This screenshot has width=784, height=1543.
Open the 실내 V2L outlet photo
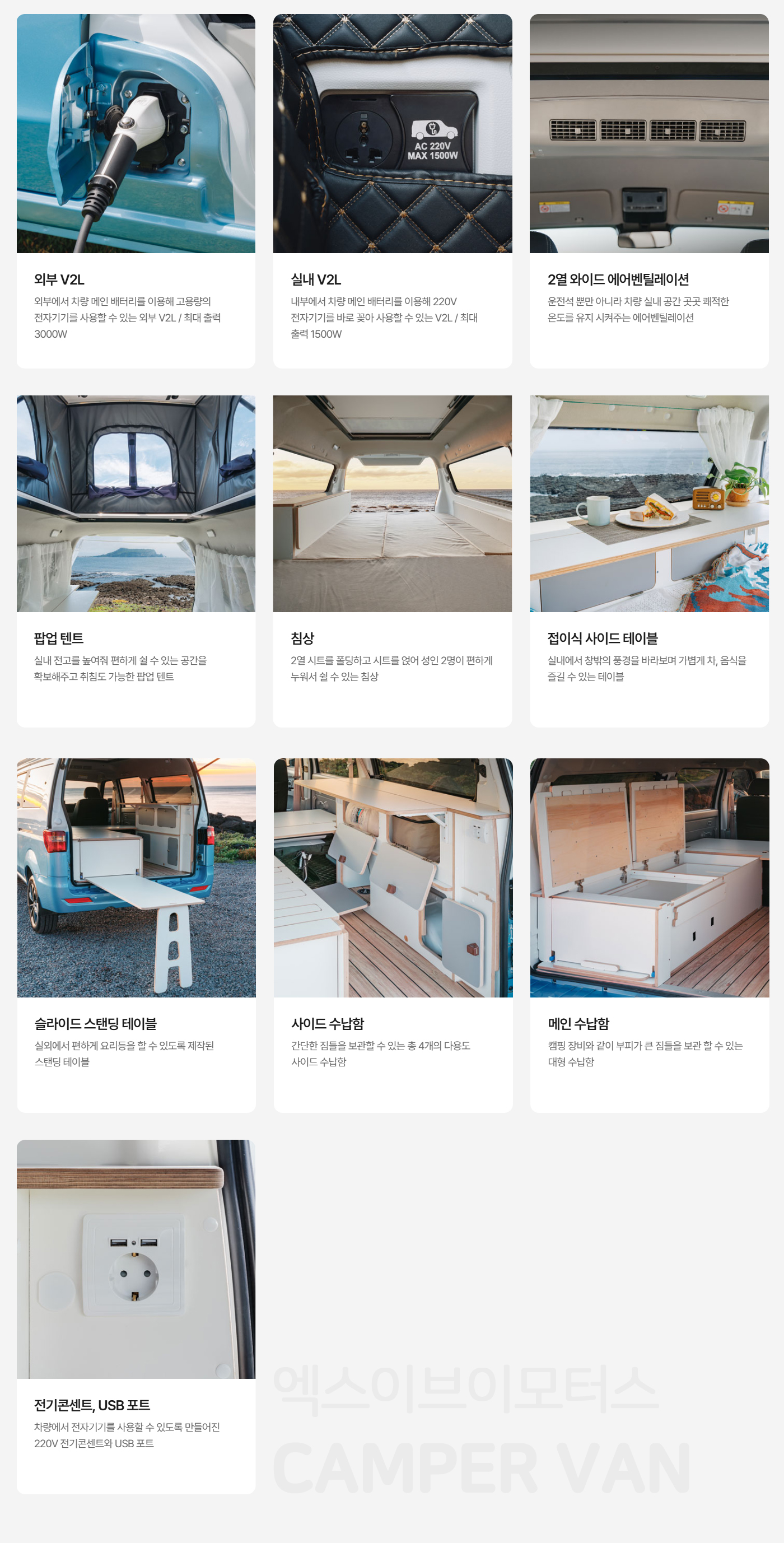tap(393, 133)
